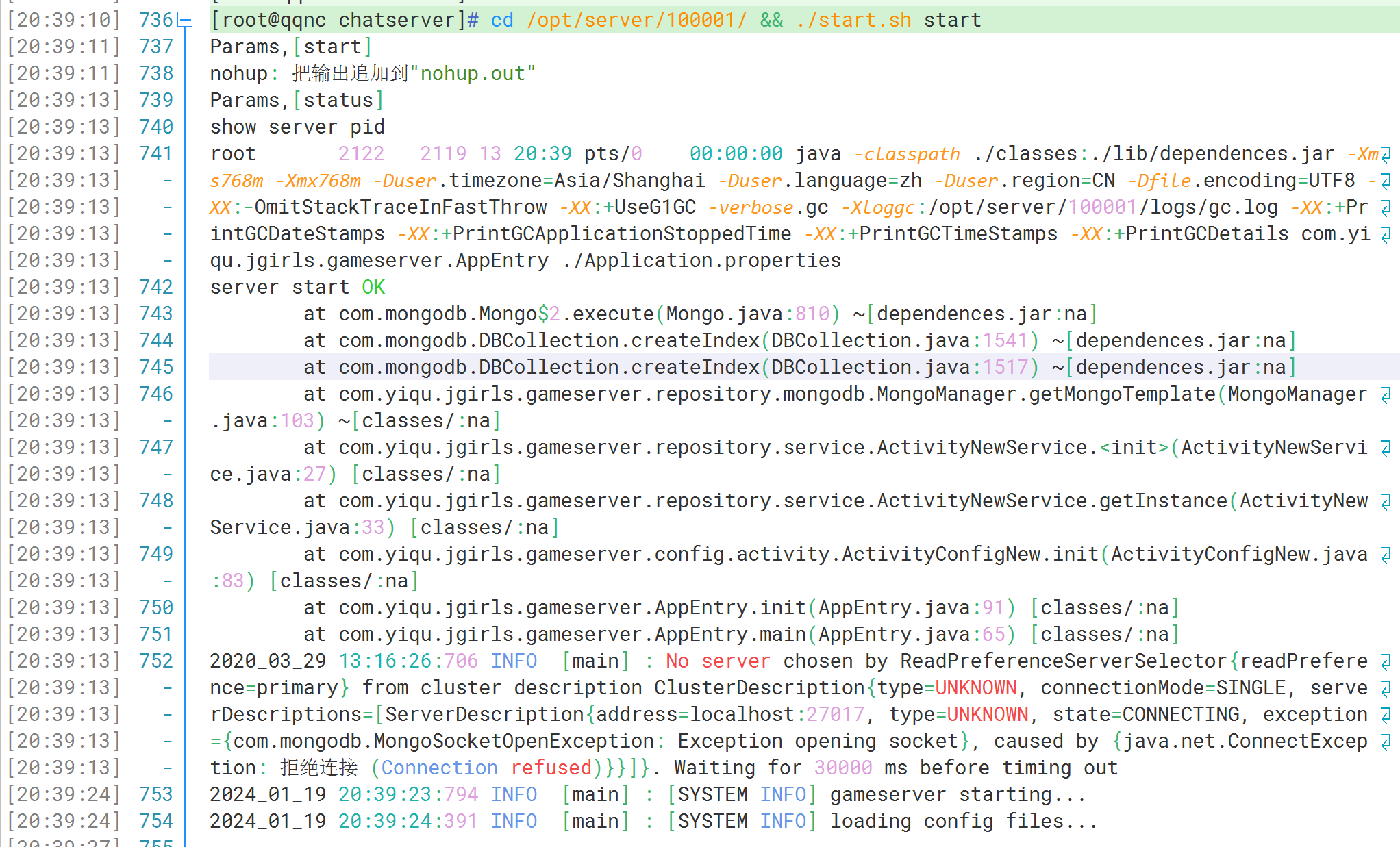Select line number 754 in the gutter
Screen dimensions: 1400x847
[156, 821]
